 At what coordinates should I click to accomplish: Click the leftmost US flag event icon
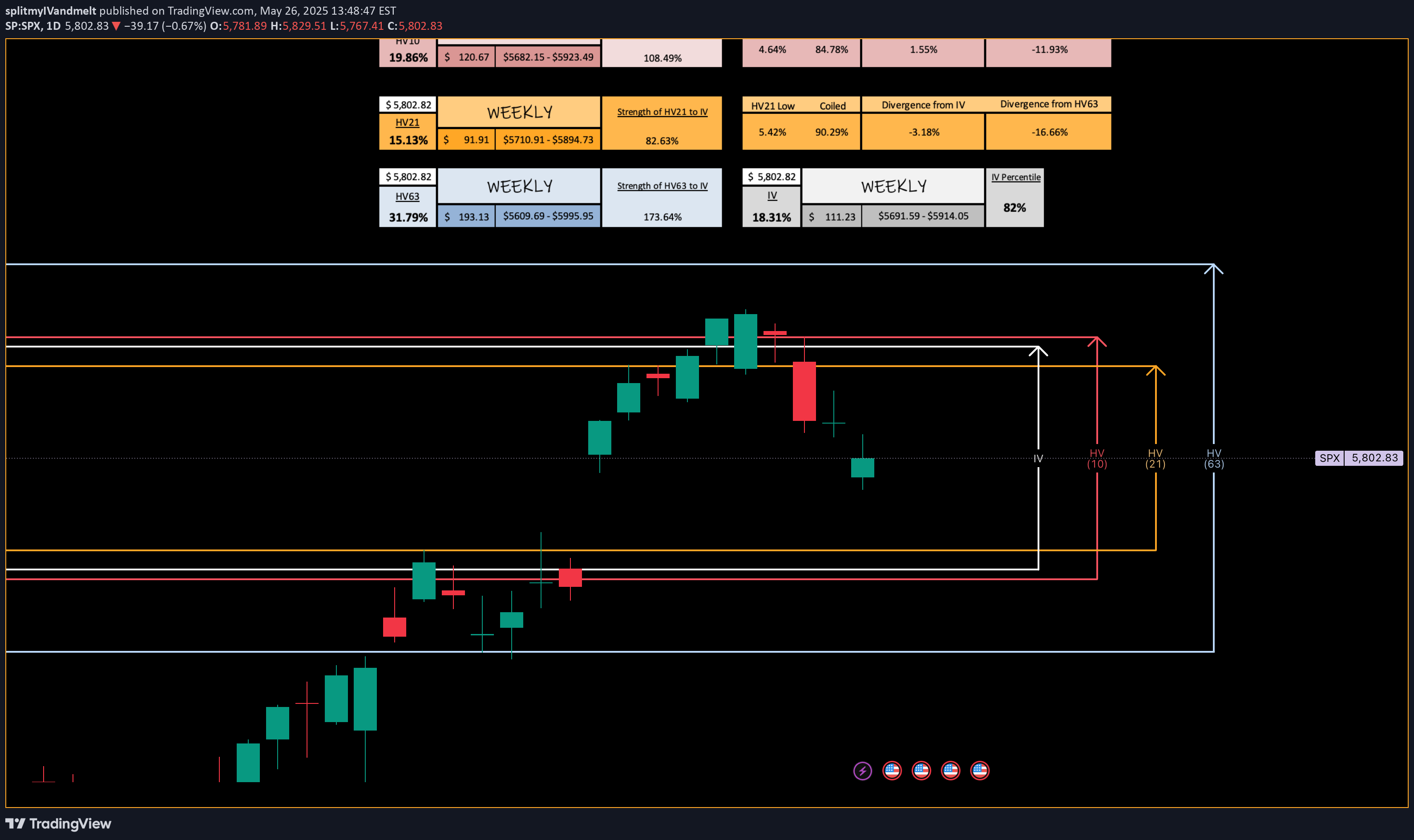(892, 771)
